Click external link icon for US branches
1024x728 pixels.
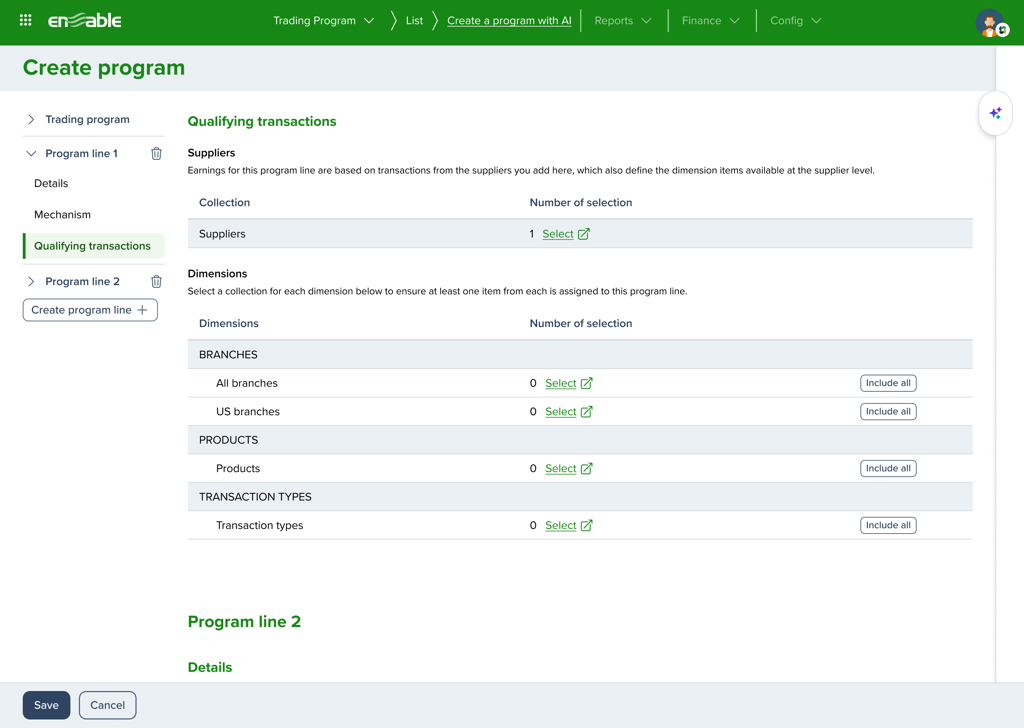click(x=587, y=412)
